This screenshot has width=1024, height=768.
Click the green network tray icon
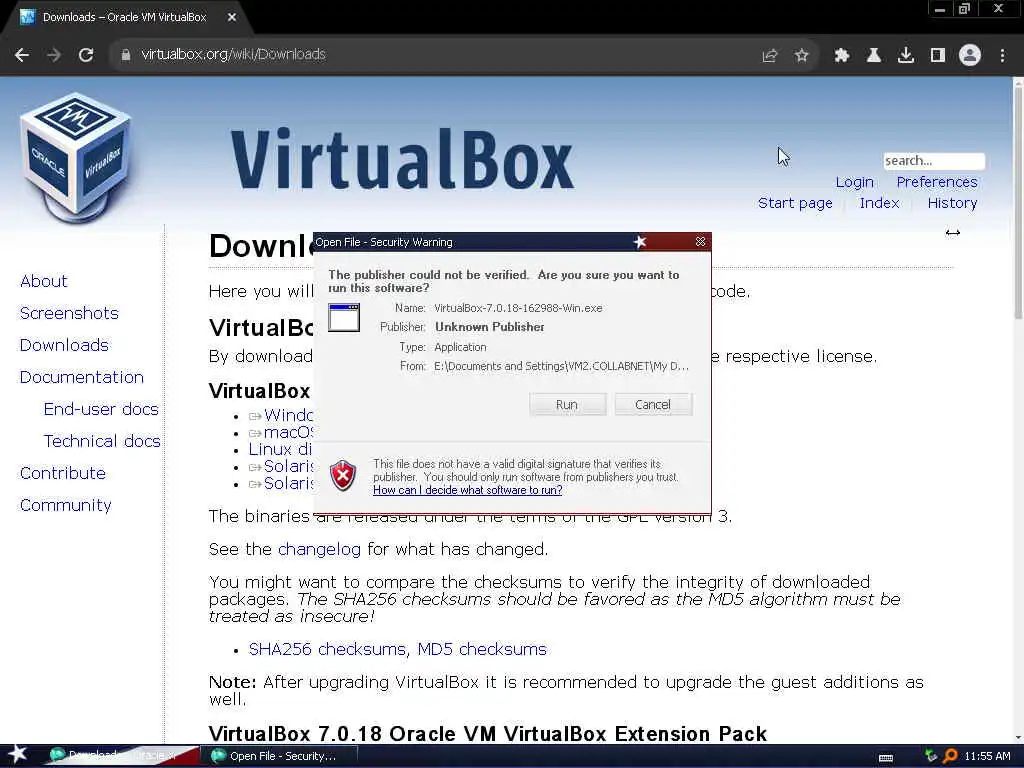coord(931,756)
